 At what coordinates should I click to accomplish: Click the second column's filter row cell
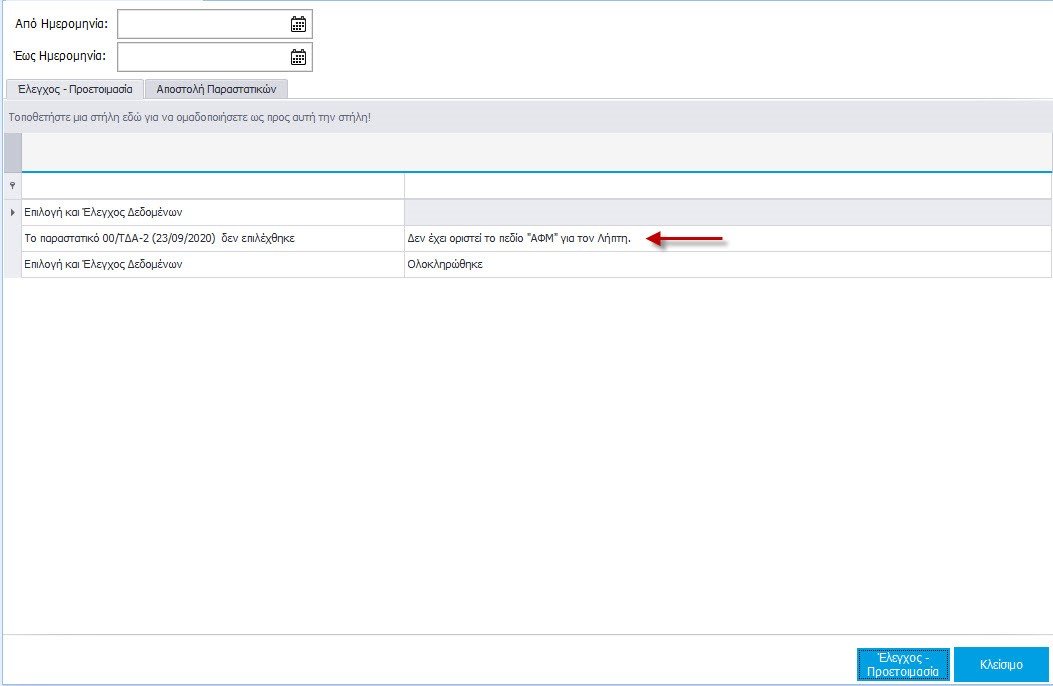click(x=727, y=185)
